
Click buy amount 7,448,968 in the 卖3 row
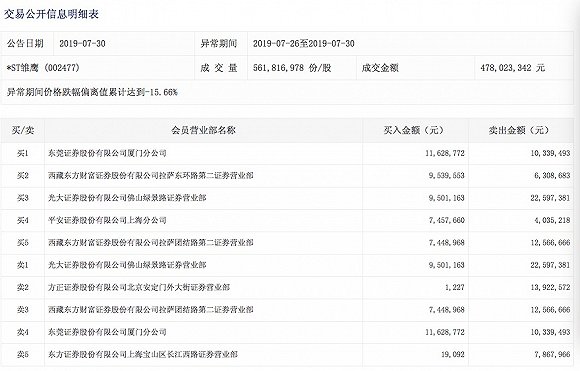446,310
